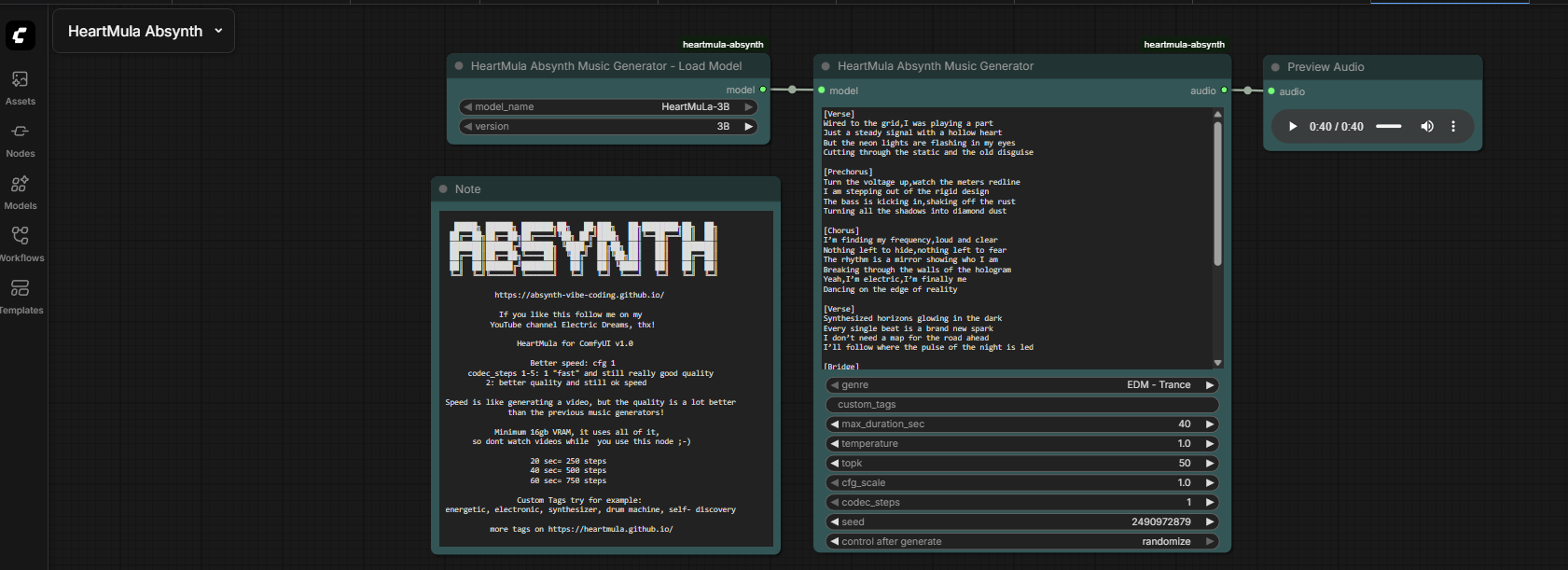Decrease temperature with left arrow

tap(834, 443)
